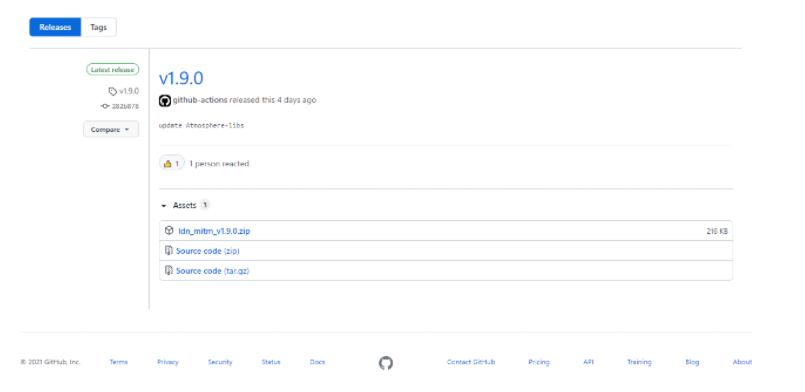Click the thumbs up reaction button
805x392 pixels.
171,164
